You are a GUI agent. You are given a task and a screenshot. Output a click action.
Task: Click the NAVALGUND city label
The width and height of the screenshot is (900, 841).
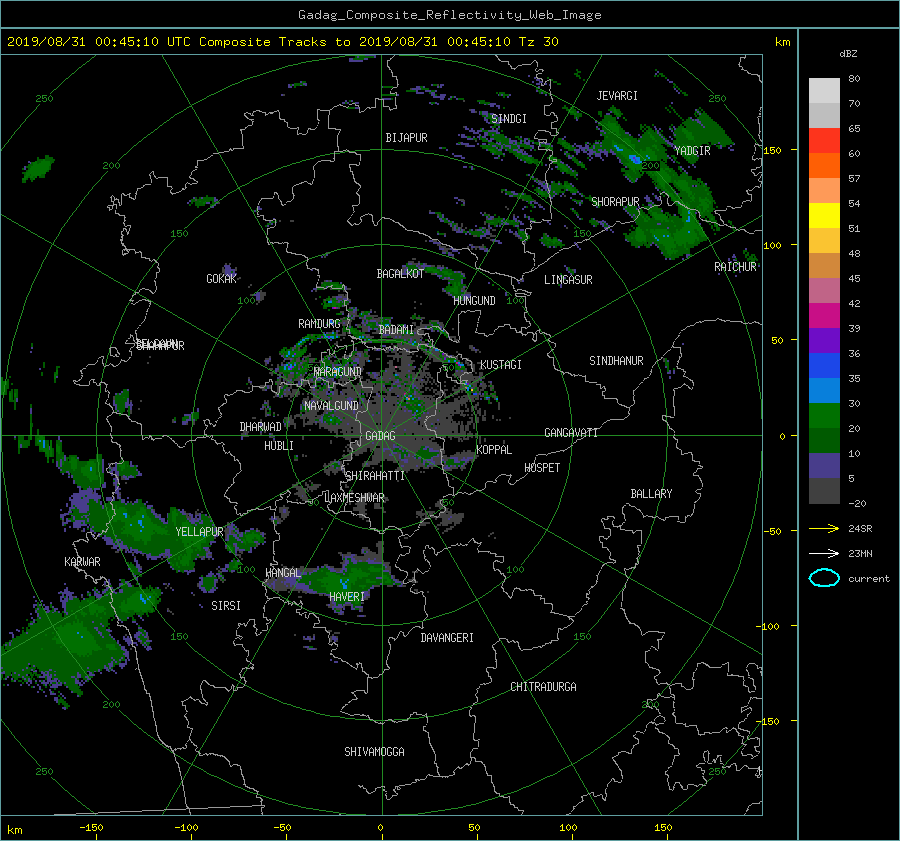coord(331,405)
